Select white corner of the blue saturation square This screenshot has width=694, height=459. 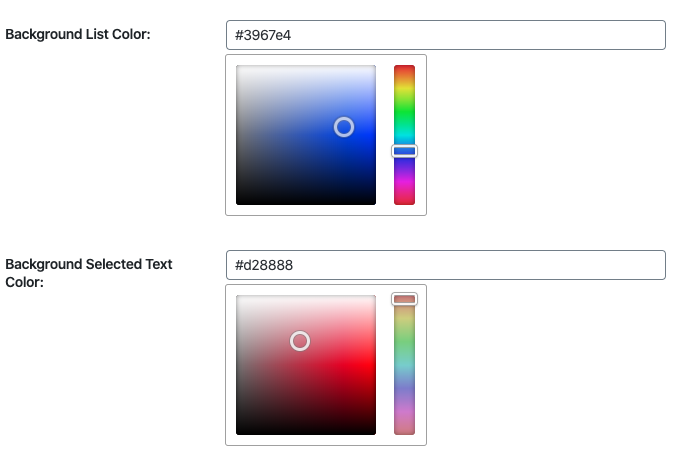238,67
